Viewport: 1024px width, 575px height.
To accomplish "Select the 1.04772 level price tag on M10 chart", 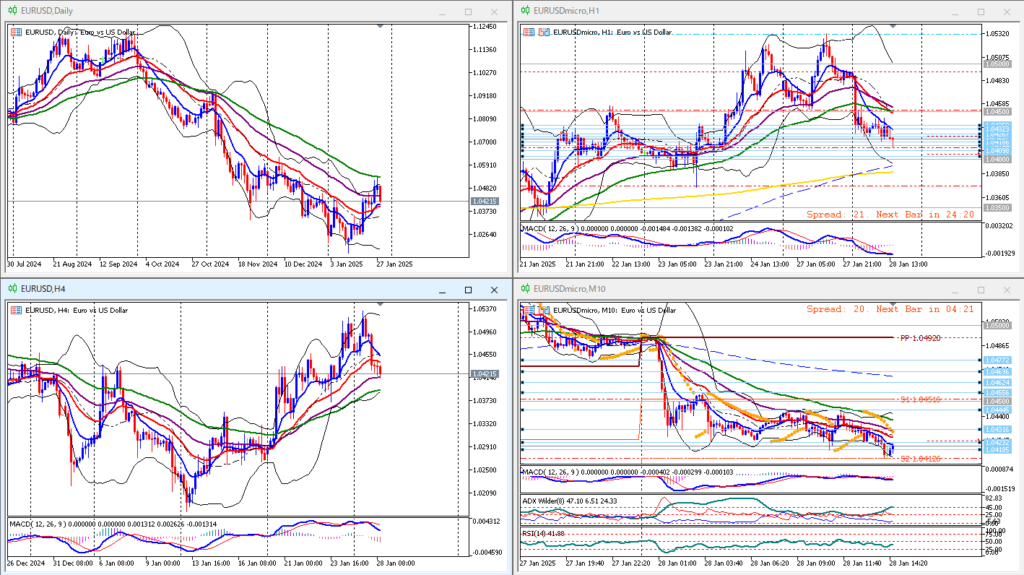I will (997, 360).
